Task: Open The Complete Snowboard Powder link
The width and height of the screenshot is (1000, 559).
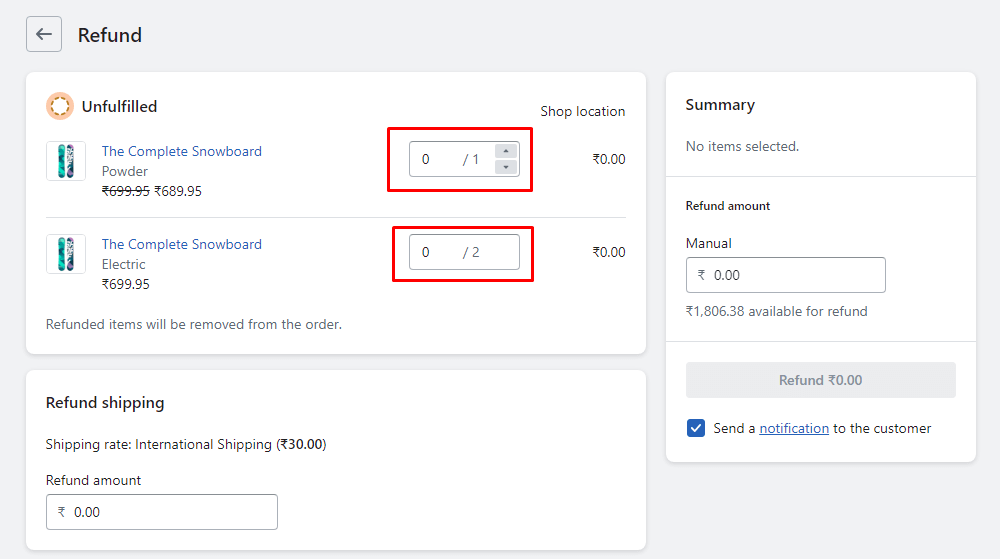Action: click(181, 151)
